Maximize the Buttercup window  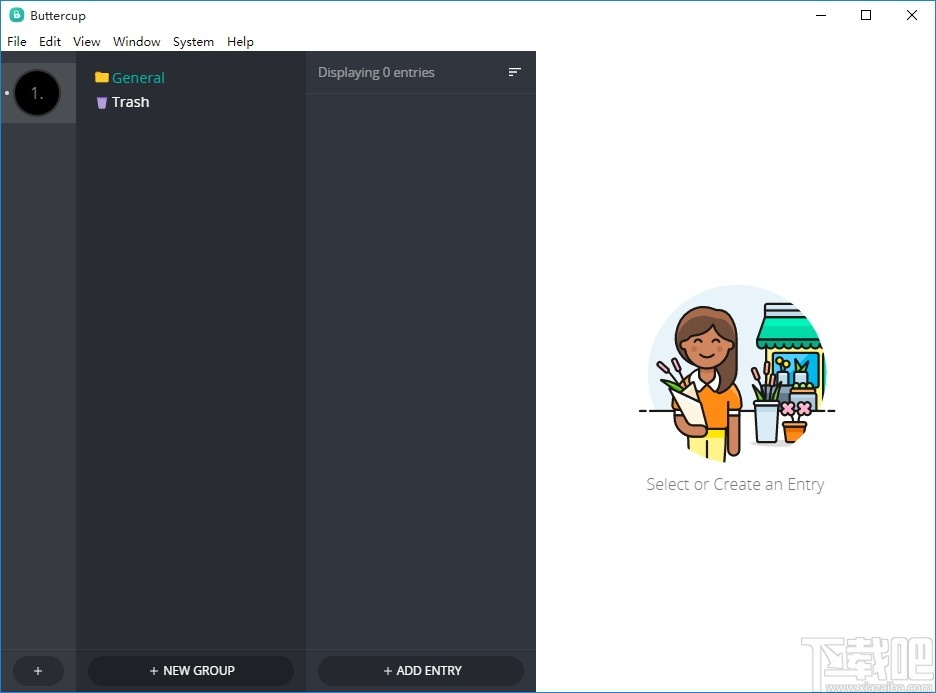tap(866, 16)
